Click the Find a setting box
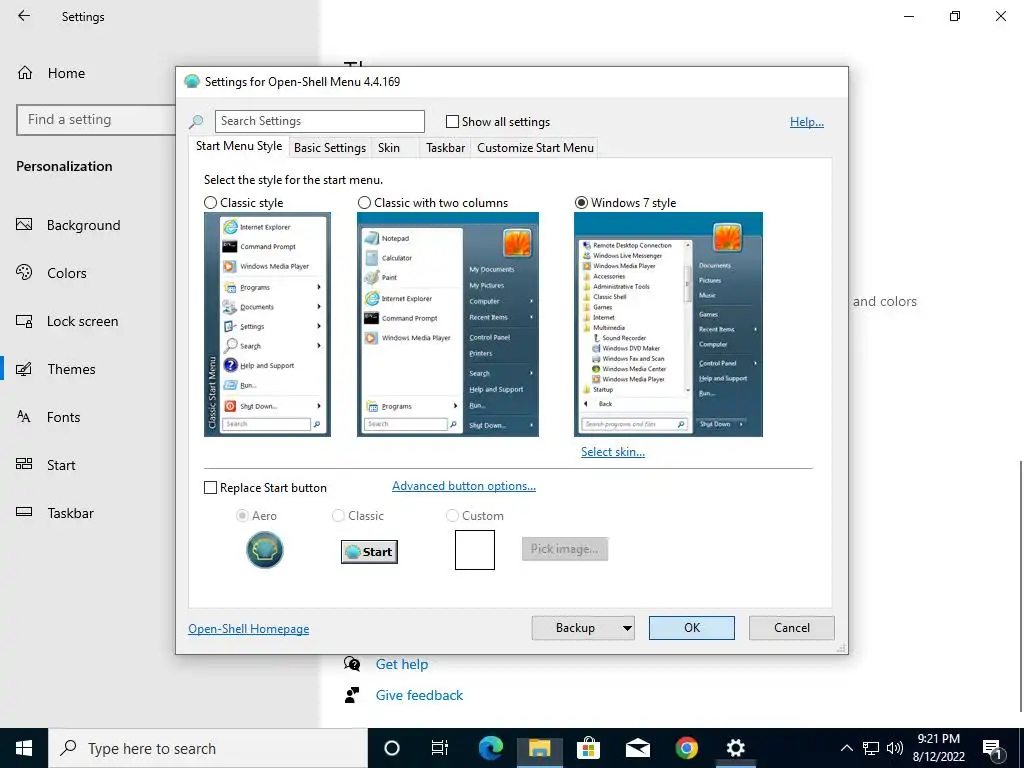Viewport: 1024px width, 768px height. [x=96, y=120]
